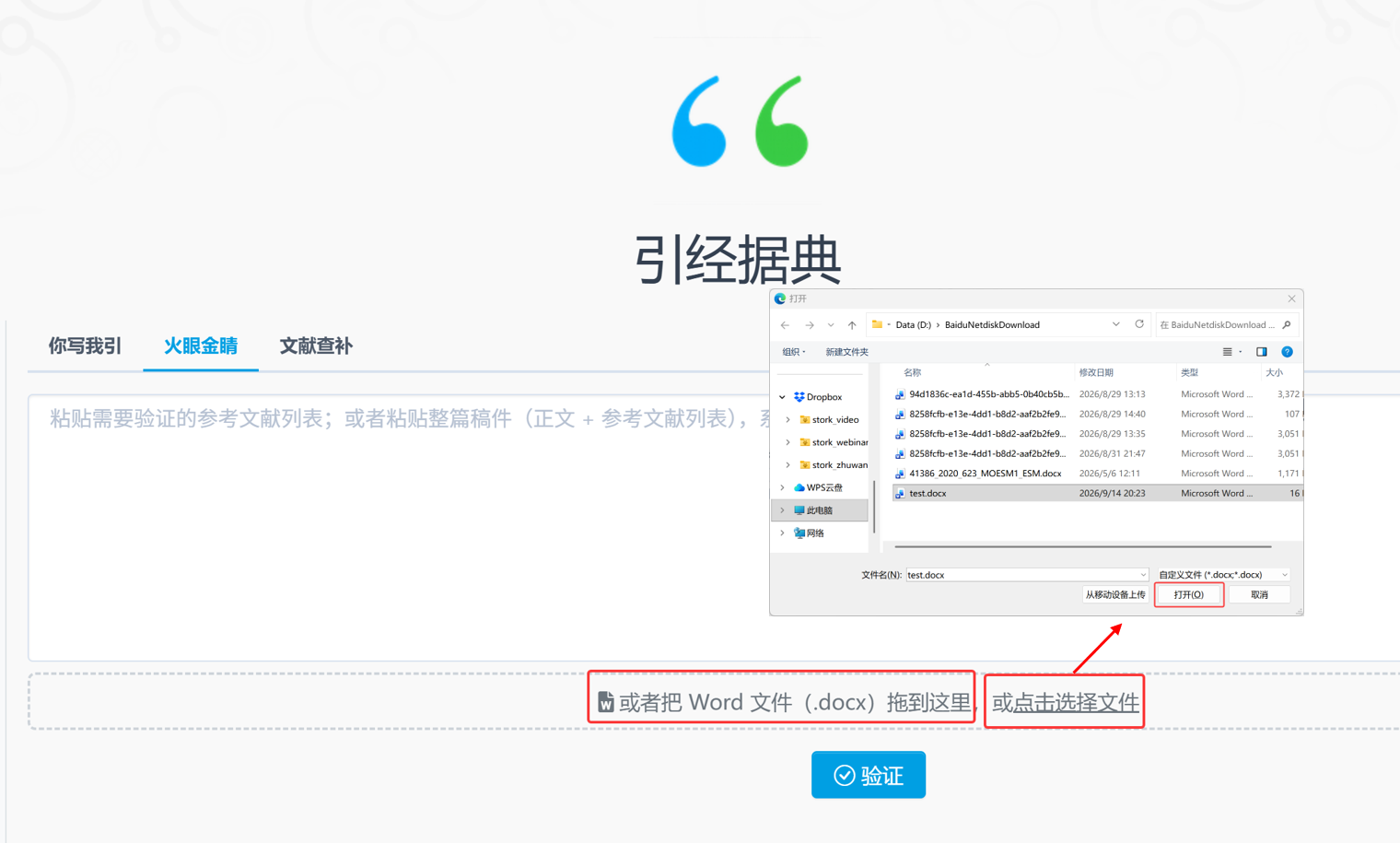Collapse the Dropbox tree node

tap(783, 397)
